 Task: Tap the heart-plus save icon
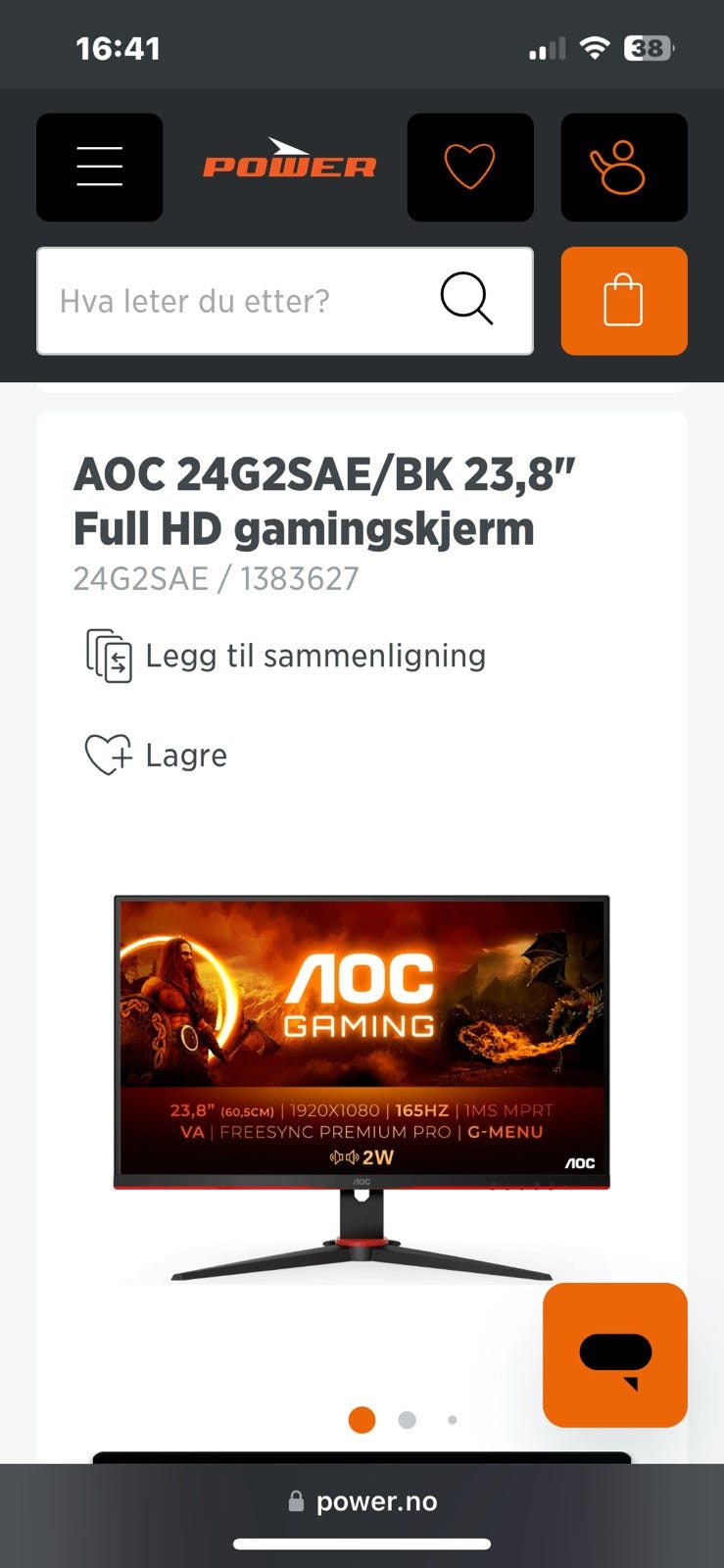(x=108, y=756)
